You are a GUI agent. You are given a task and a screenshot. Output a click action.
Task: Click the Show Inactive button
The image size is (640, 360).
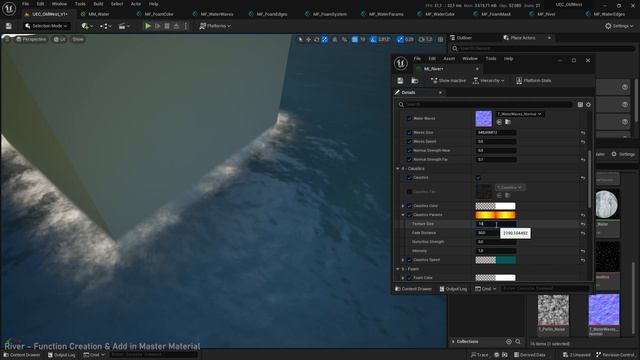(448, 80)
